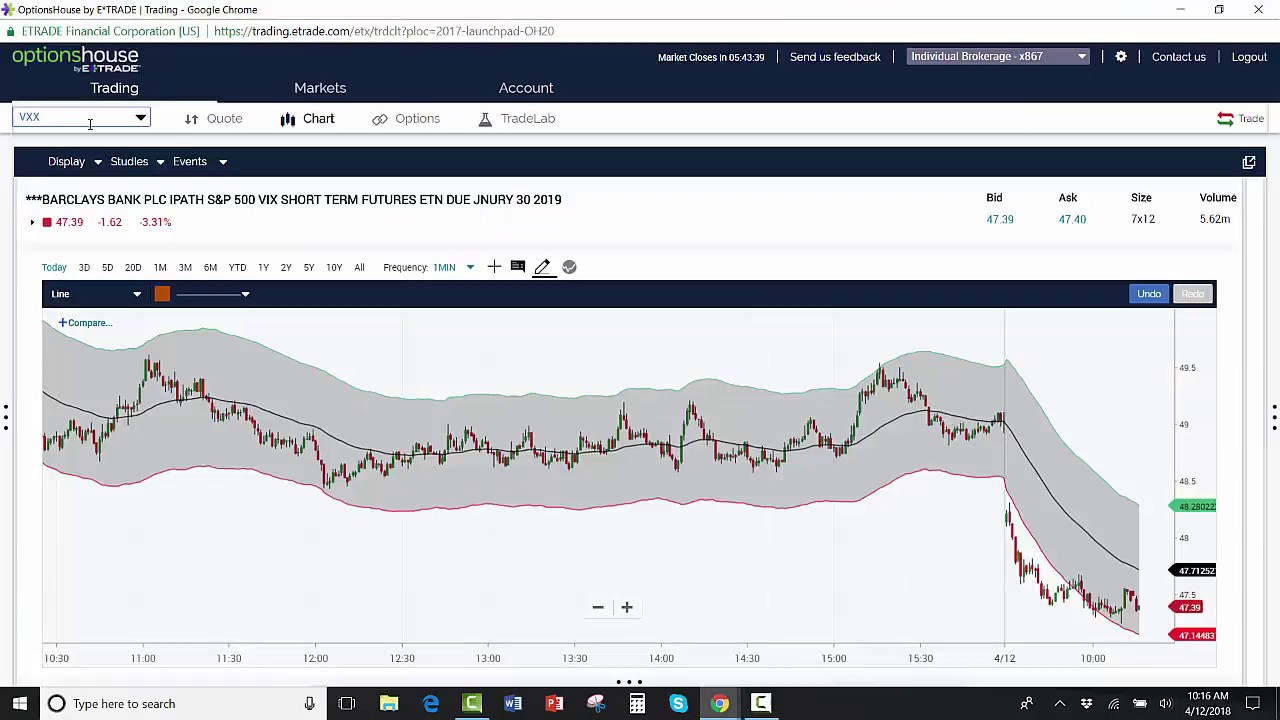Select the YTD time range
This screenshot has width=1280, height=720.
(237, 268)
